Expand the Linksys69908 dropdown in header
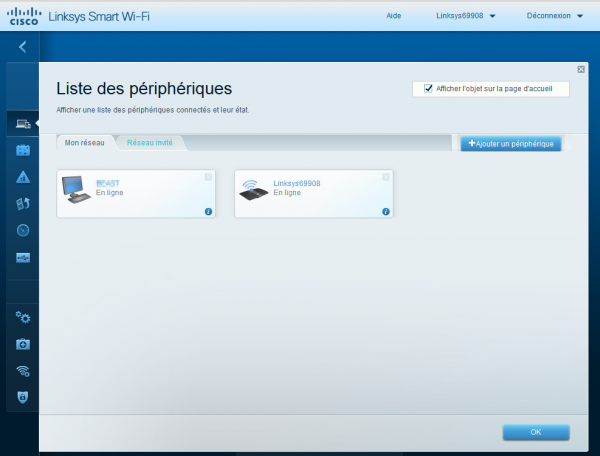This screenshot has height=456, width=600. pos(466,16)
